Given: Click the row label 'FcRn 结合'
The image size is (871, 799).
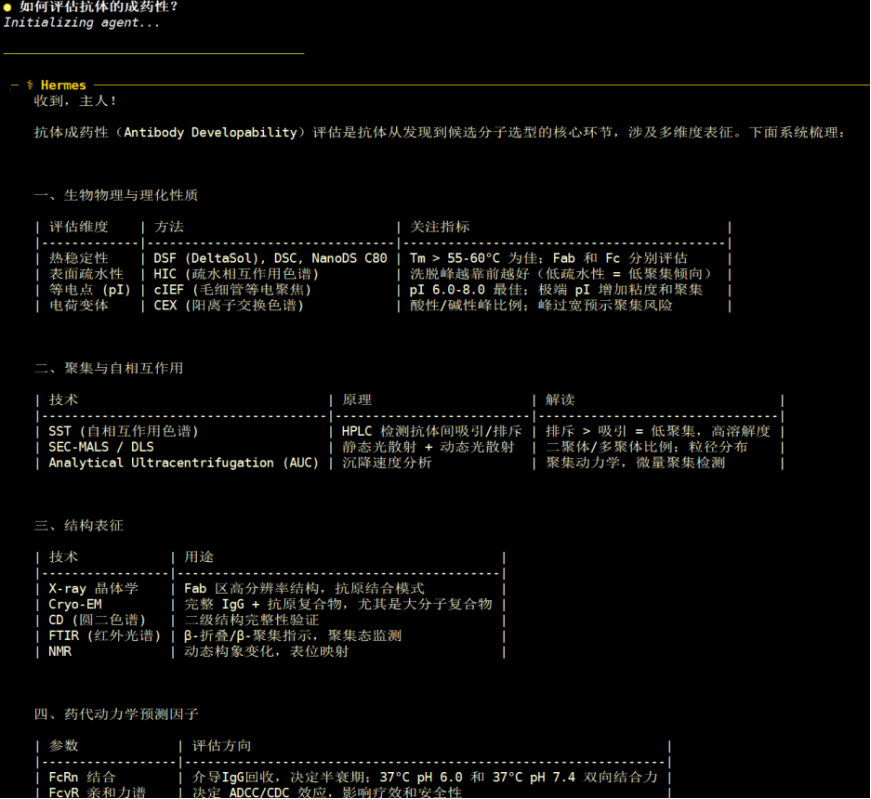Looking at the screenshot, I should 82,777.
